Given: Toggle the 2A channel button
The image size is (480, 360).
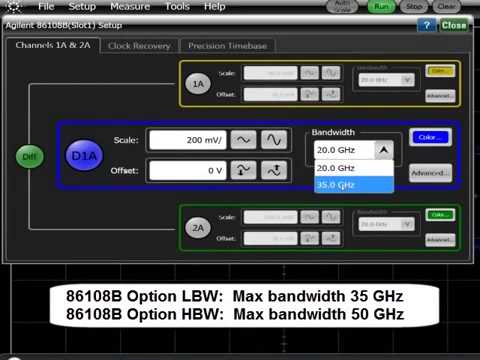Looking at the screenshot, I should point(198,228).
